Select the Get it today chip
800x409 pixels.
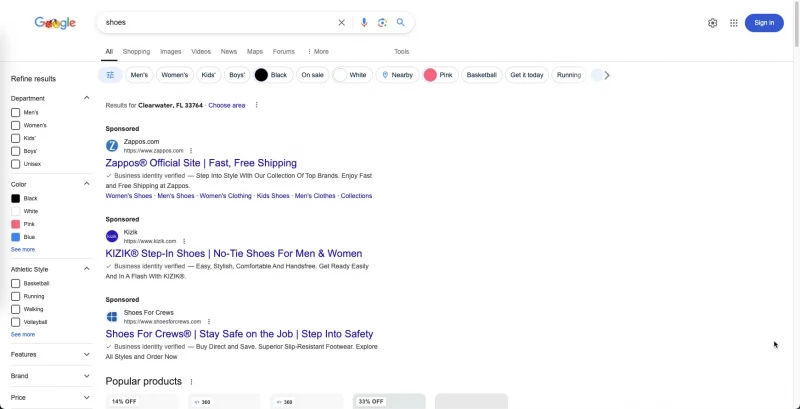[527, 75]
